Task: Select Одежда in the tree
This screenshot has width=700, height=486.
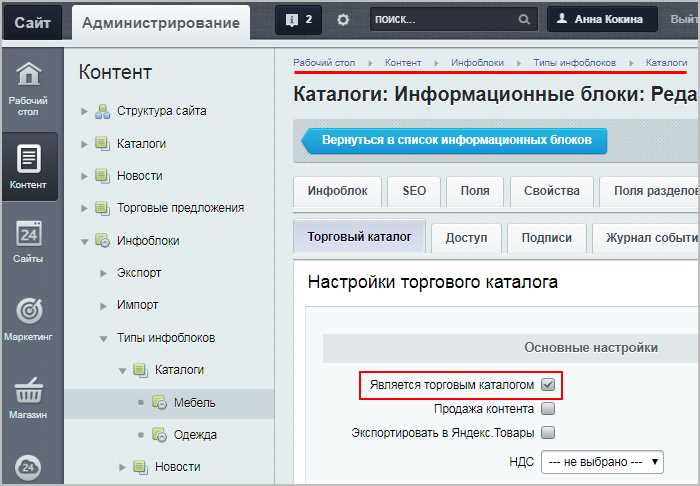Action: click(x=195, y=435)
